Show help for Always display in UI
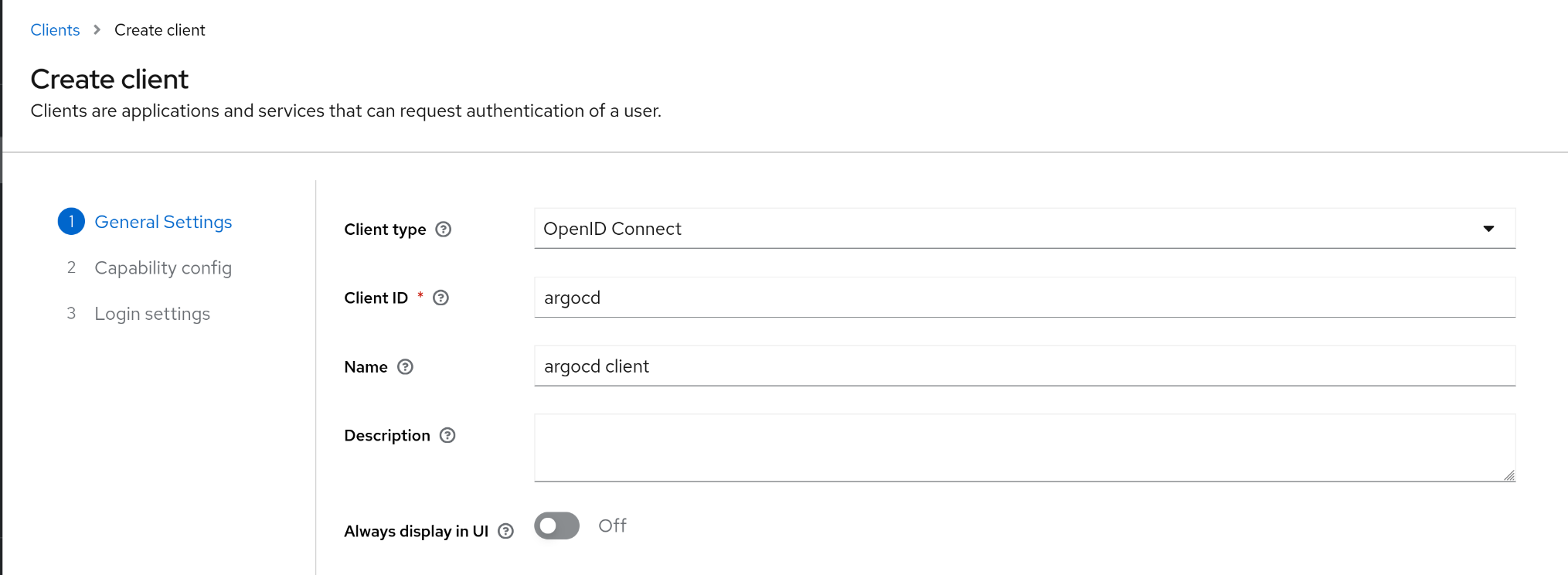1568x575 pixels. [x=506, y=531]
